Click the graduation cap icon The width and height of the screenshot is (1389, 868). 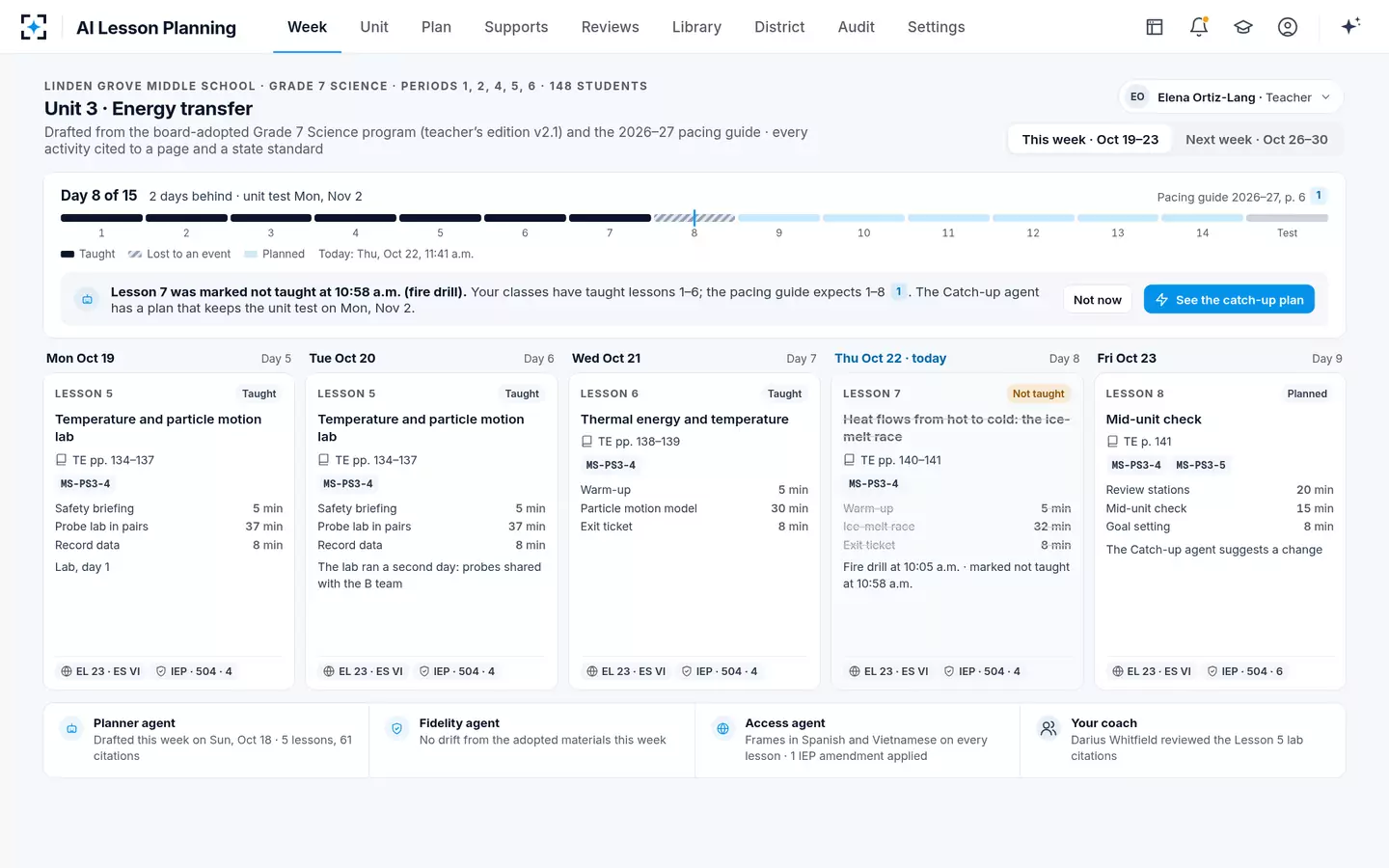1243,27
